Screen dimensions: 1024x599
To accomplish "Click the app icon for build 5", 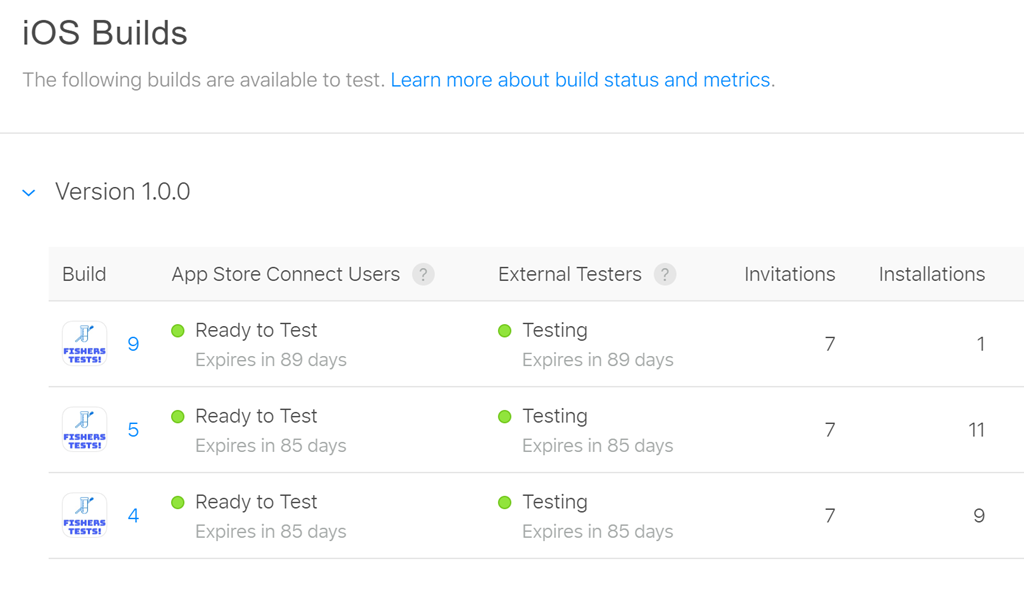I will 84,430.
